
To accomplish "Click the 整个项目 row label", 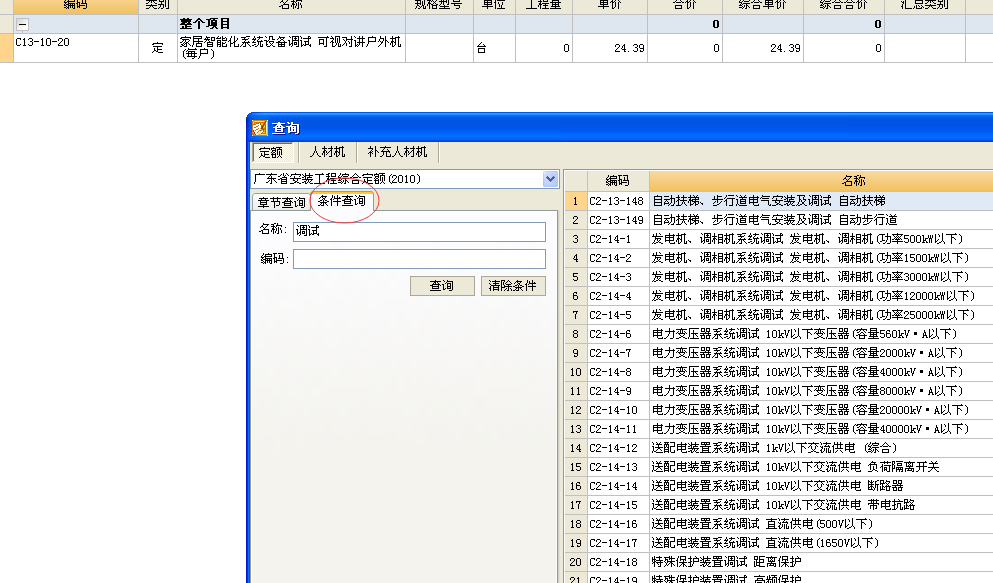I will click(205, 24).
